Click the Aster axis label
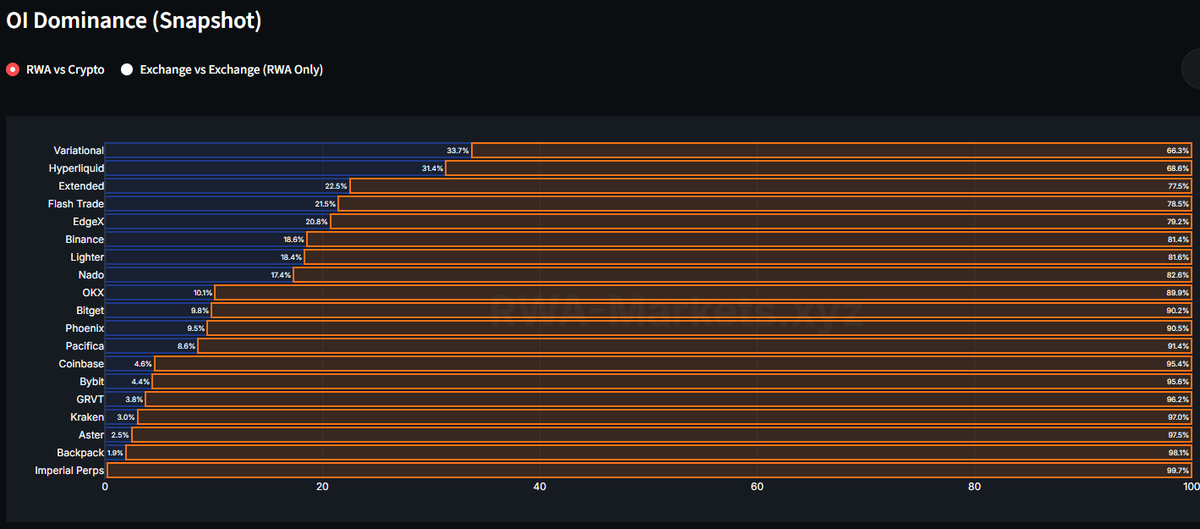Viewport: 1200px width, 529px height. click(91, 435)
